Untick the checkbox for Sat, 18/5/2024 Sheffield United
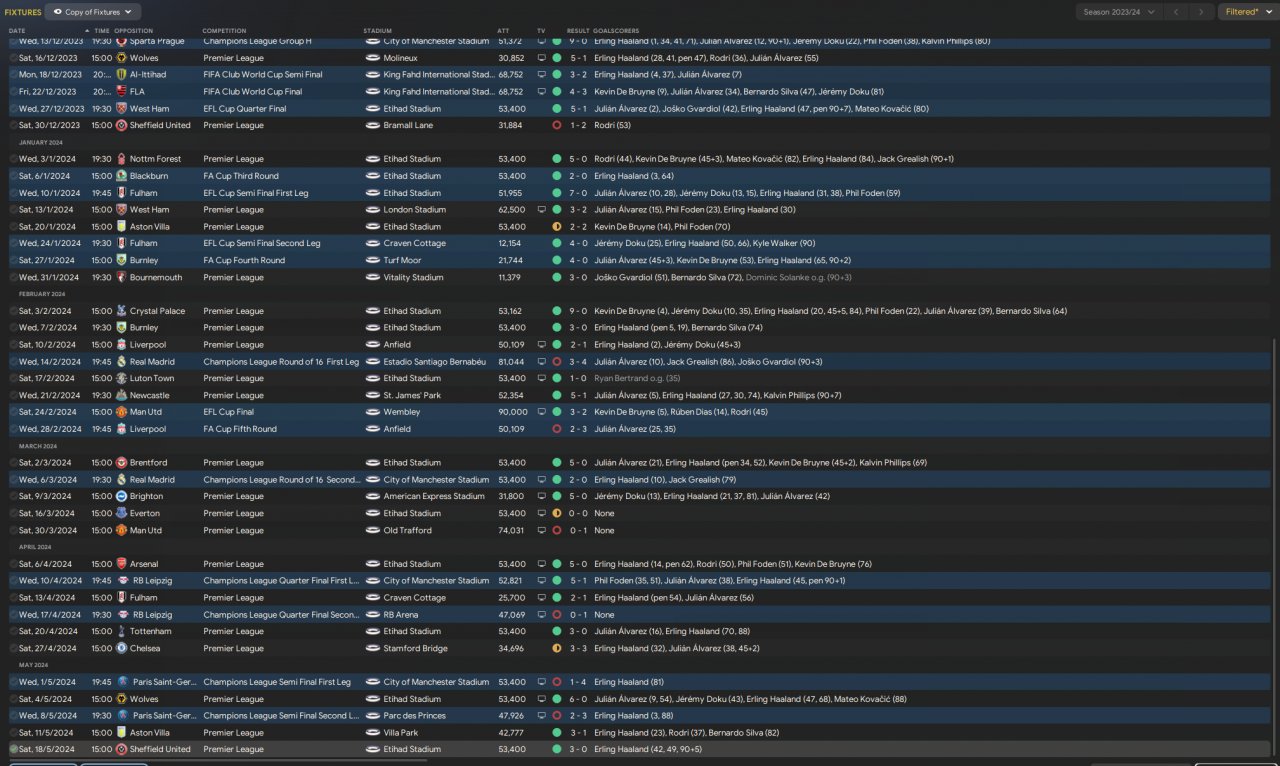This screenshot has width=1280, height=766. [13, 749]
